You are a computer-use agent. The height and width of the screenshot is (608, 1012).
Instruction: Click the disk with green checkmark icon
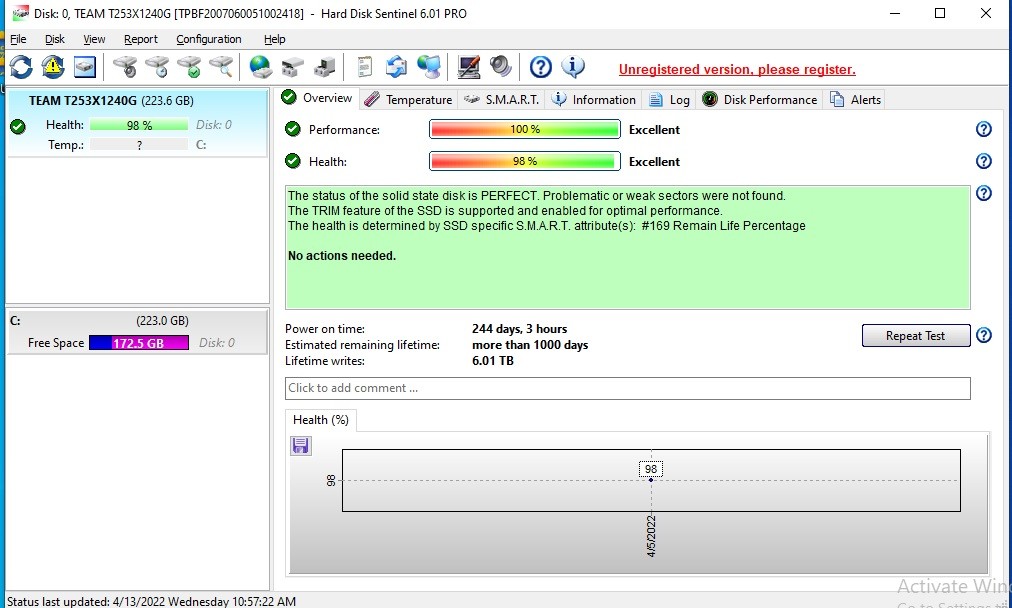pos(189,66)
